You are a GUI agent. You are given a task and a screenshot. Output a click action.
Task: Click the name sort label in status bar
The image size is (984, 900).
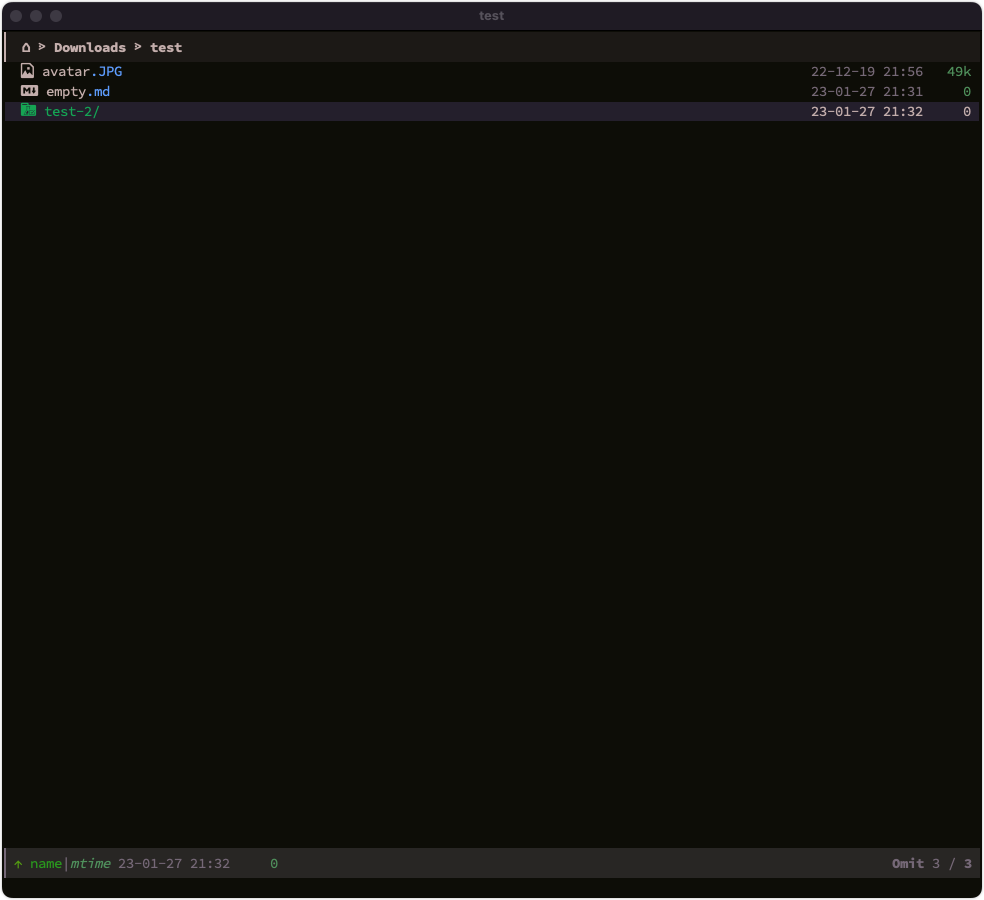pos(46,864)
